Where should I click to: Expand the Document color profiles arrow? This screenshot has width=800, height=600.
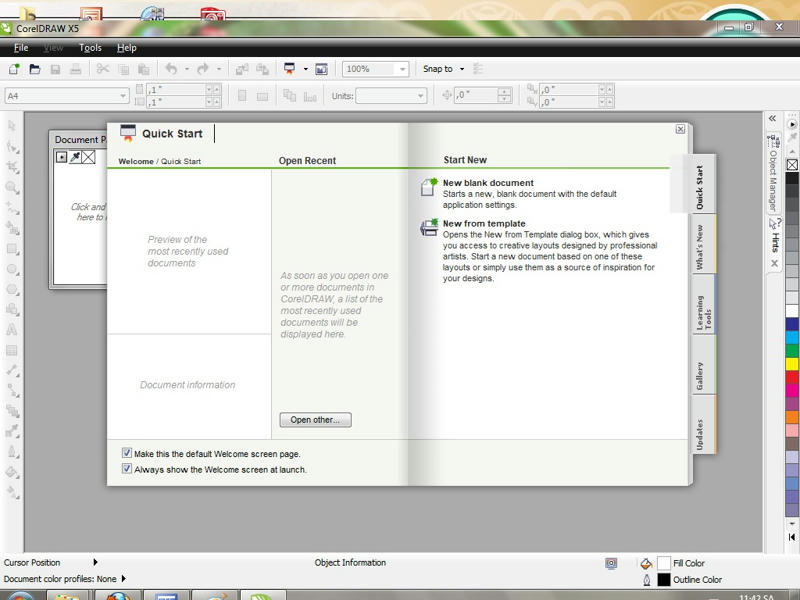tap(123, 578)
